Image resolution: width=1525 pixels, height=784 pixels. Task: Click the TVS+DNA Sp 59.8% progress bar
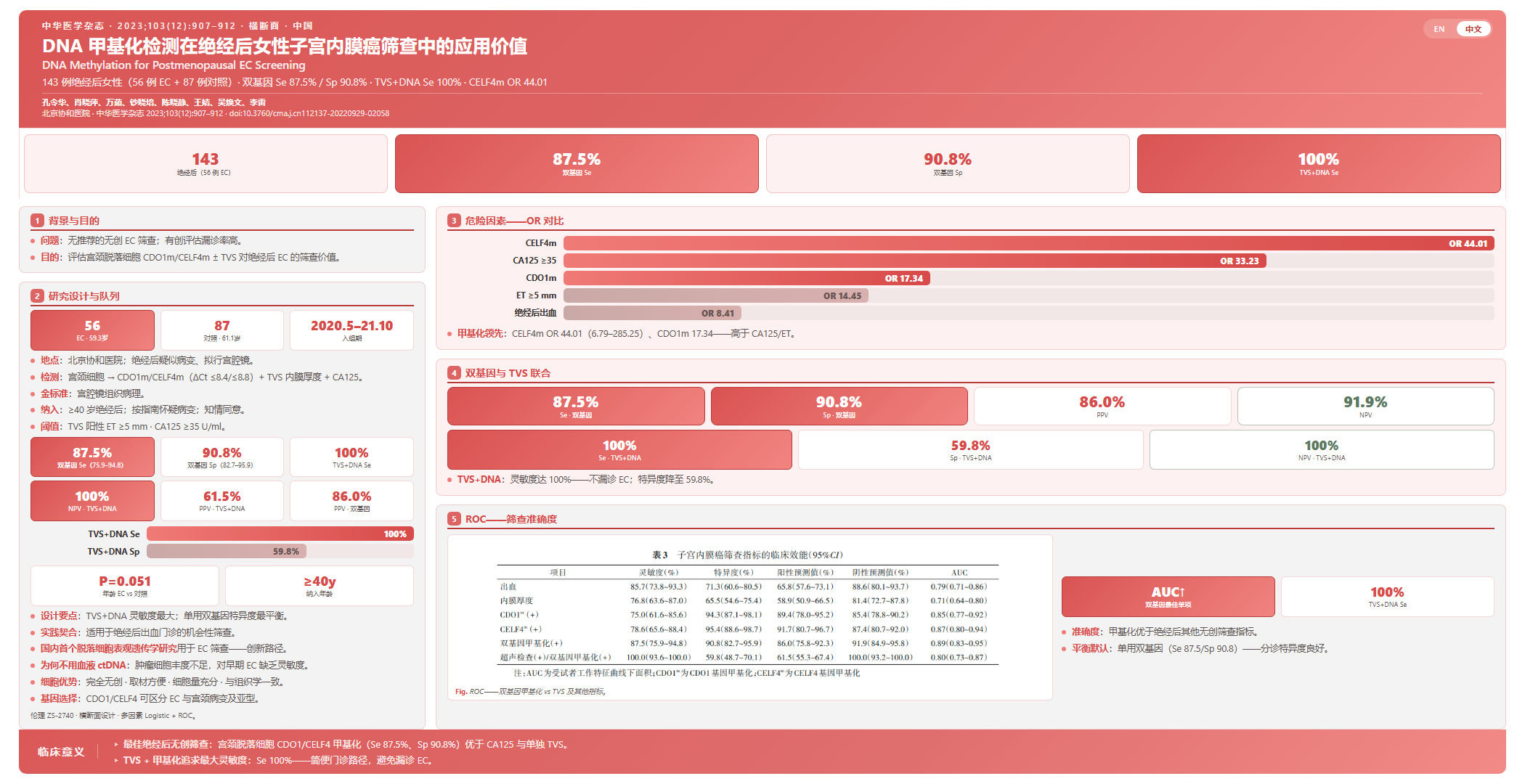coord(227,552)
